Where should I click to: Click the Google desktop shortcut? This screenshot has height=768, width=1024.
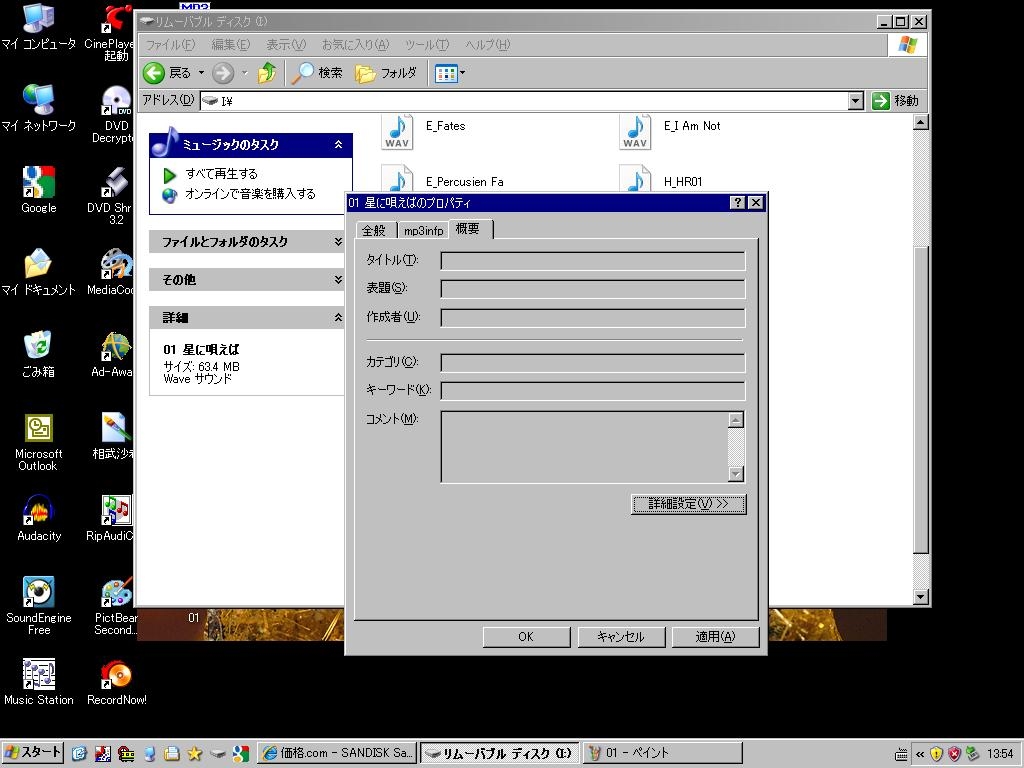39,190
